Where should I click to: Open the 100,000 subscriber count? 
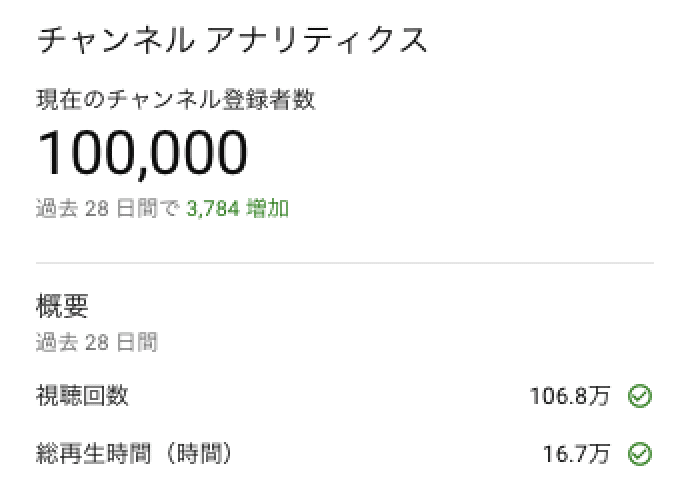coord(142,153)
